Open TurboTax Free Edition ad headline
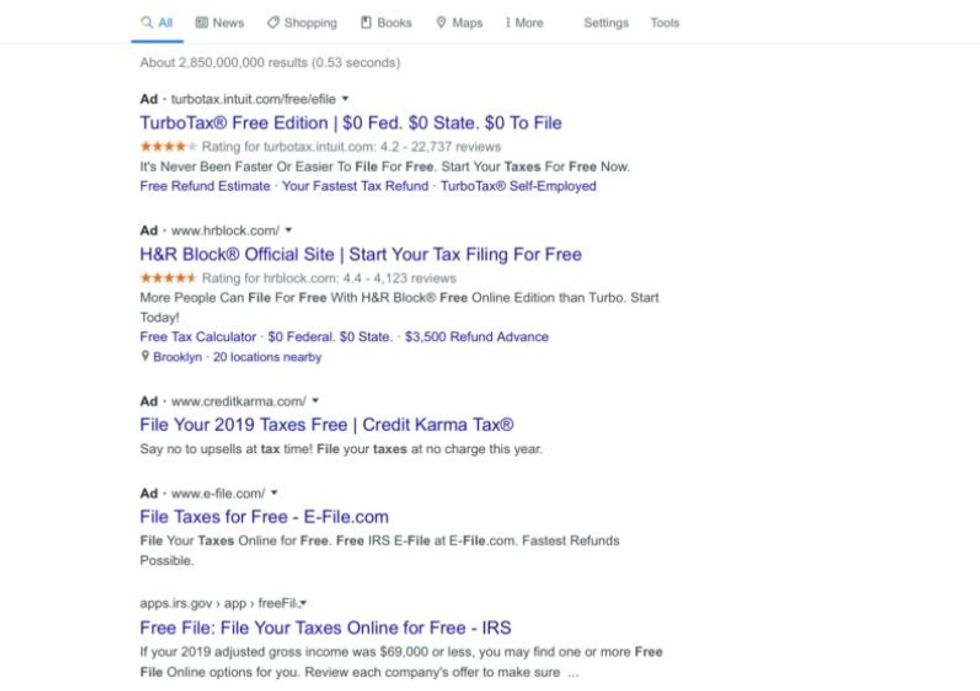980x691 pixels. [350, 123]
